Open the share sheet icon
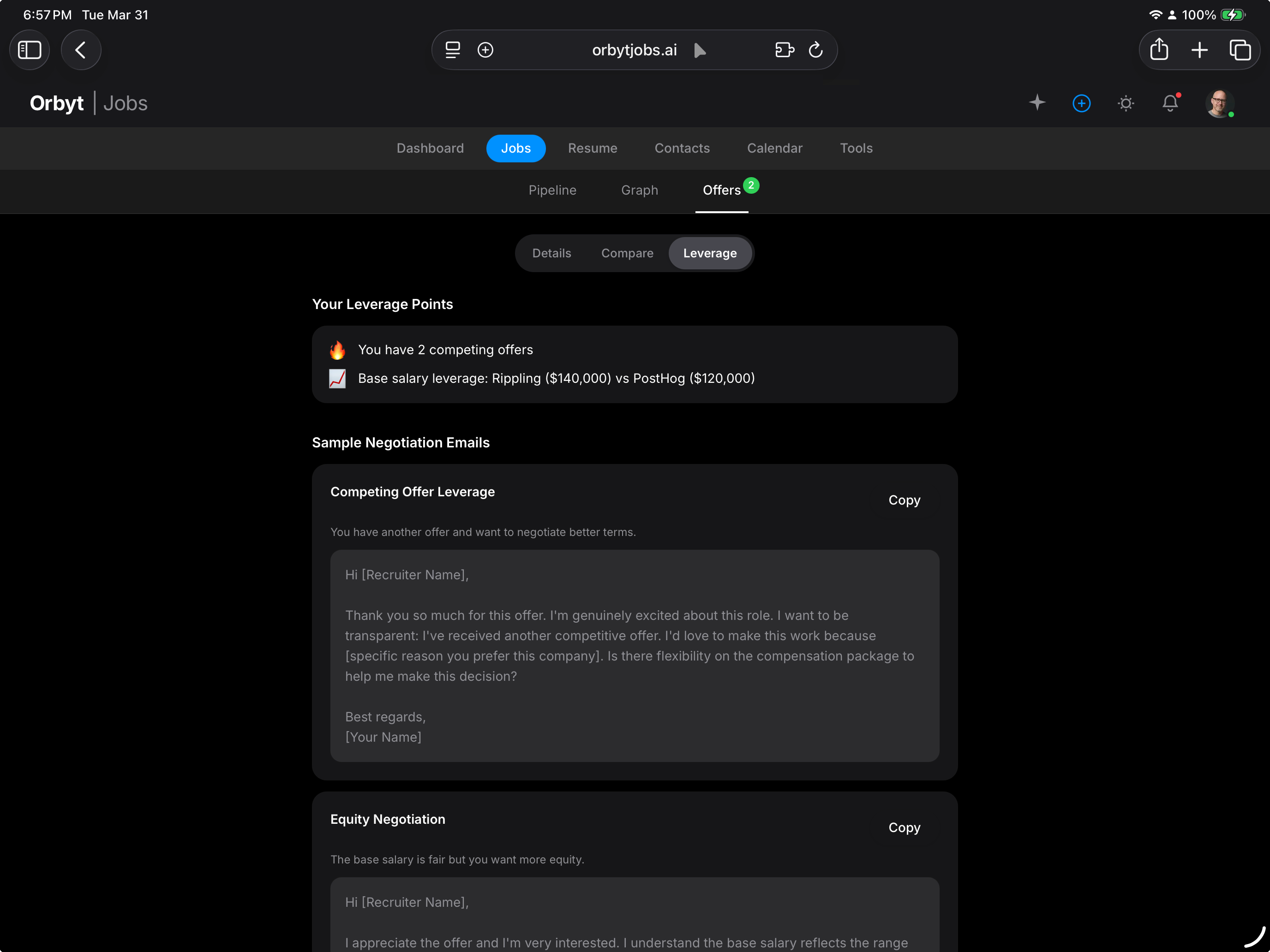Screen dimensions: 1270x952 1159,50
